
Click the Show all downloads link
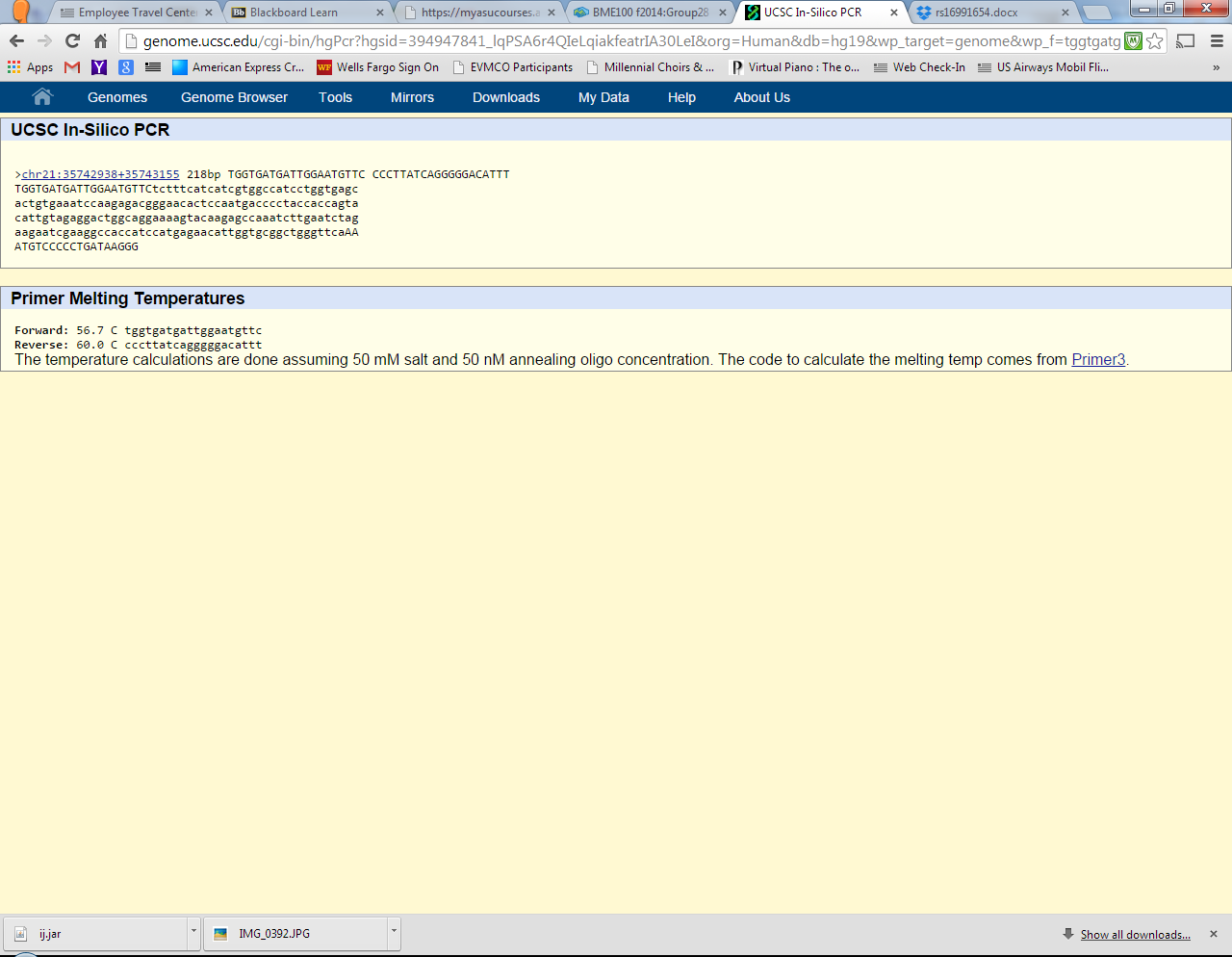pyautogui.click(x=1135, y=935)
